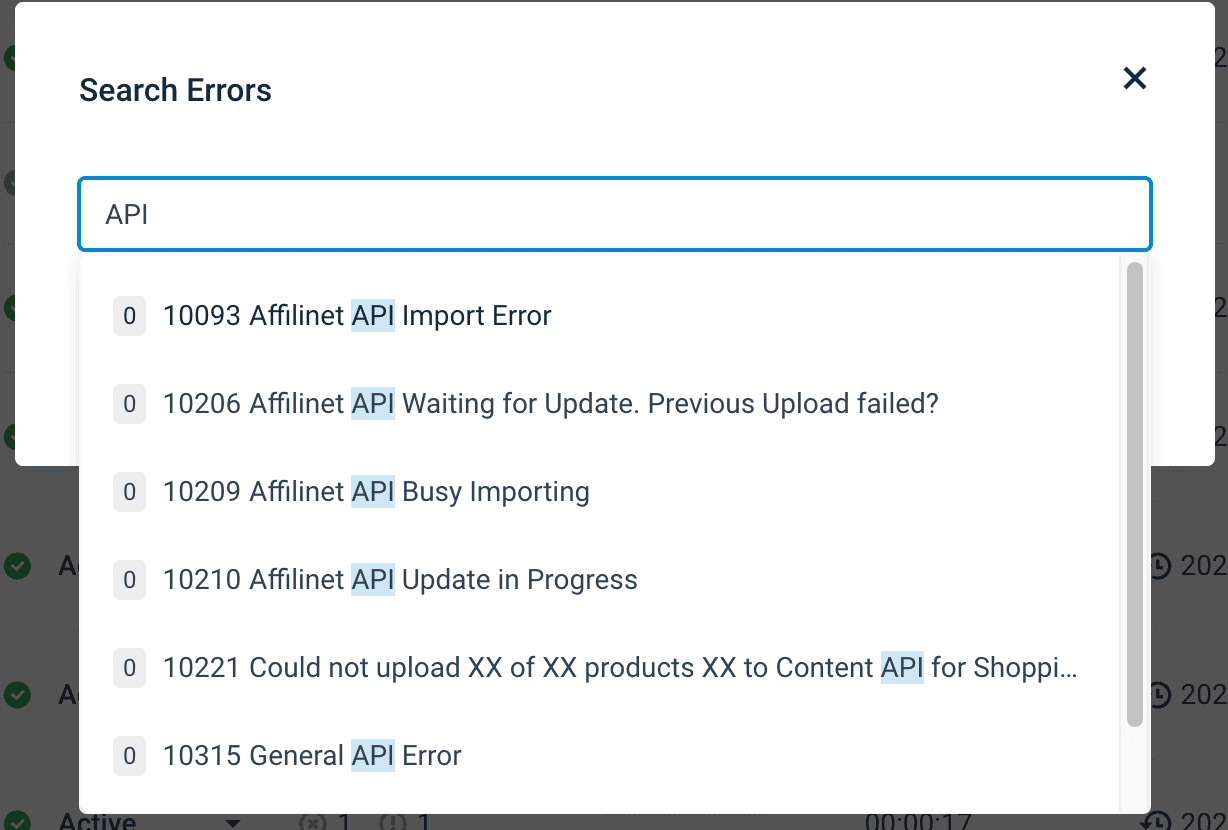Click count badge beside 10209 result
This screenshot has width=1228, height=830.
pos(129,492)
